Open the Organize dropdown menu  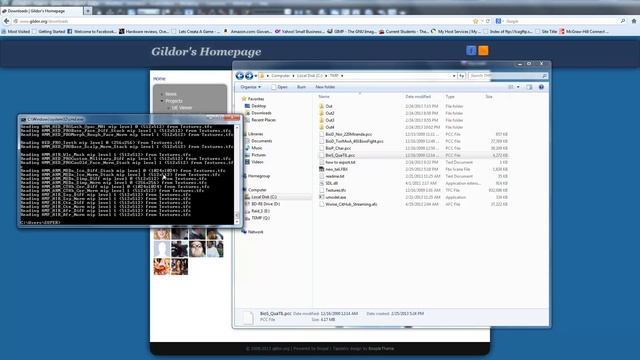coord(250,87)
